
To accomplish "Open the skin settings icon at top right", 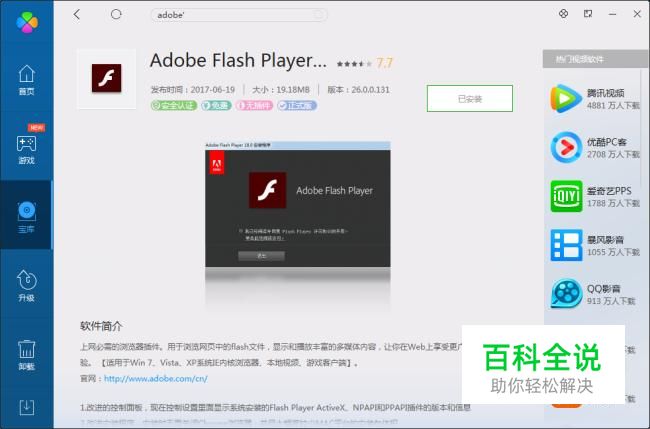I will pyautogui.click(x=563, y=14).
